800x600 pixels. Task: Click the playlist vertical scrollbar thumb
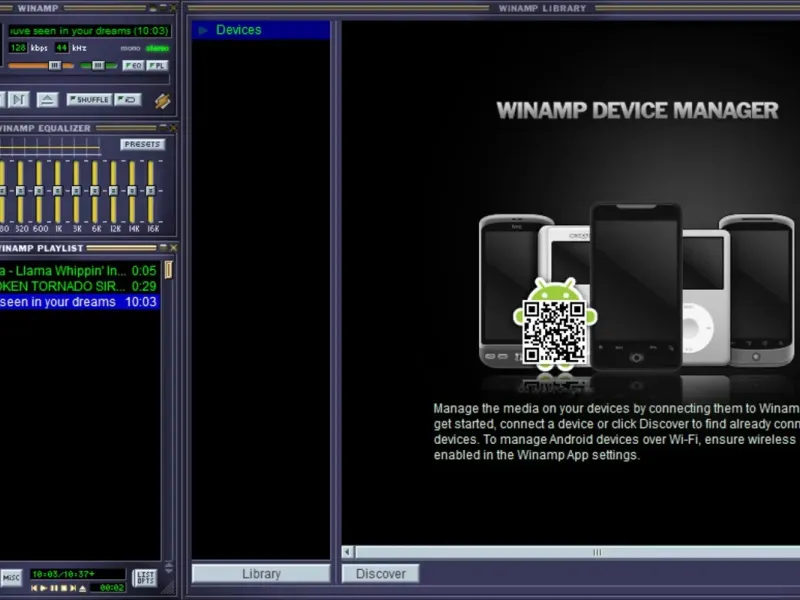(168, 270)
